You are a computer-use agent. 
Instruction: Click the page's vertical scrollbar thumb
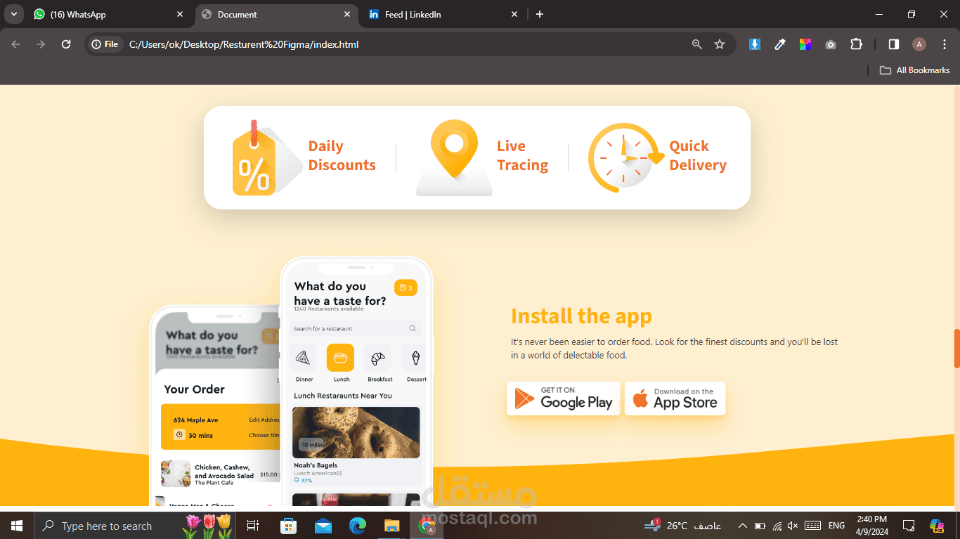(x=956, y=349)
